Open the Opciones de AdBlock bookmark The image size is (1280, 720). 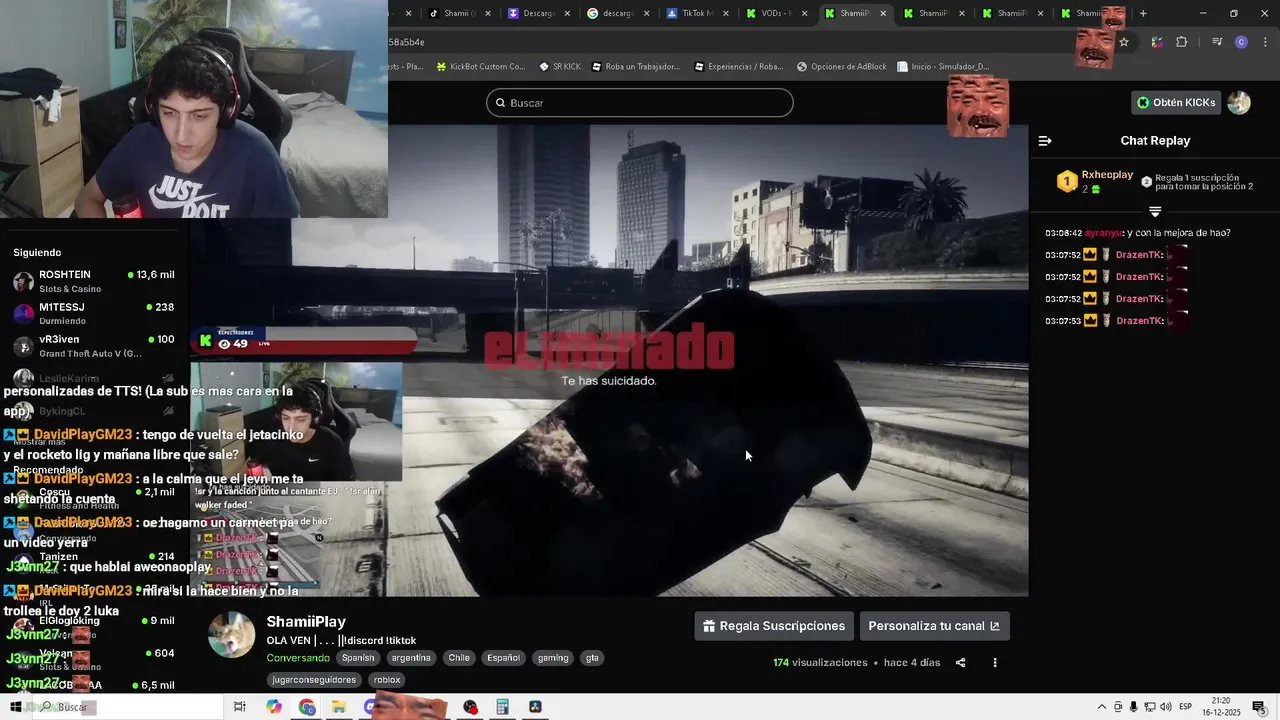[841, 67]
